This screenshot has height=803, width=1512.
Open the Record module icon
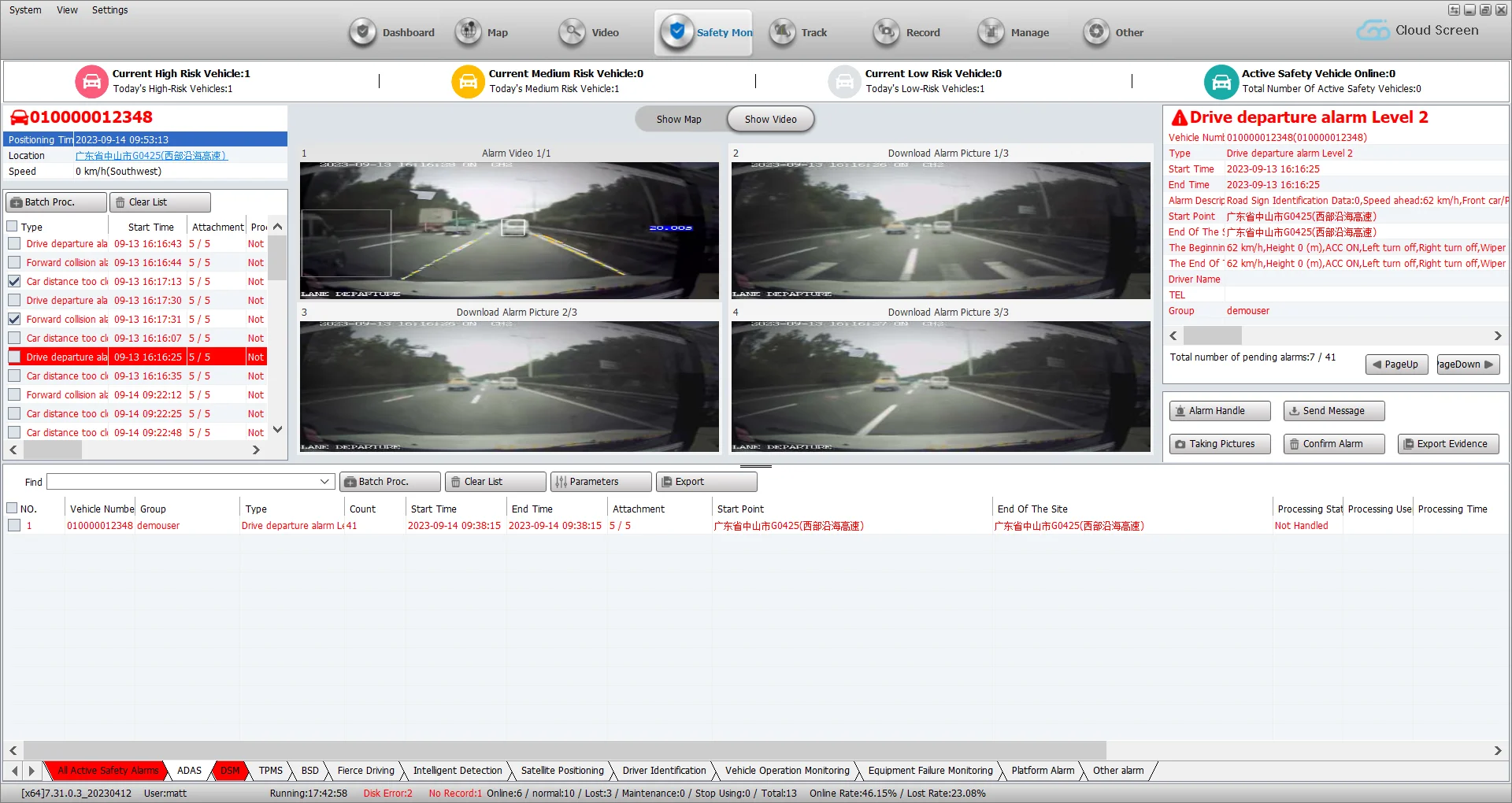coord(886,32)
